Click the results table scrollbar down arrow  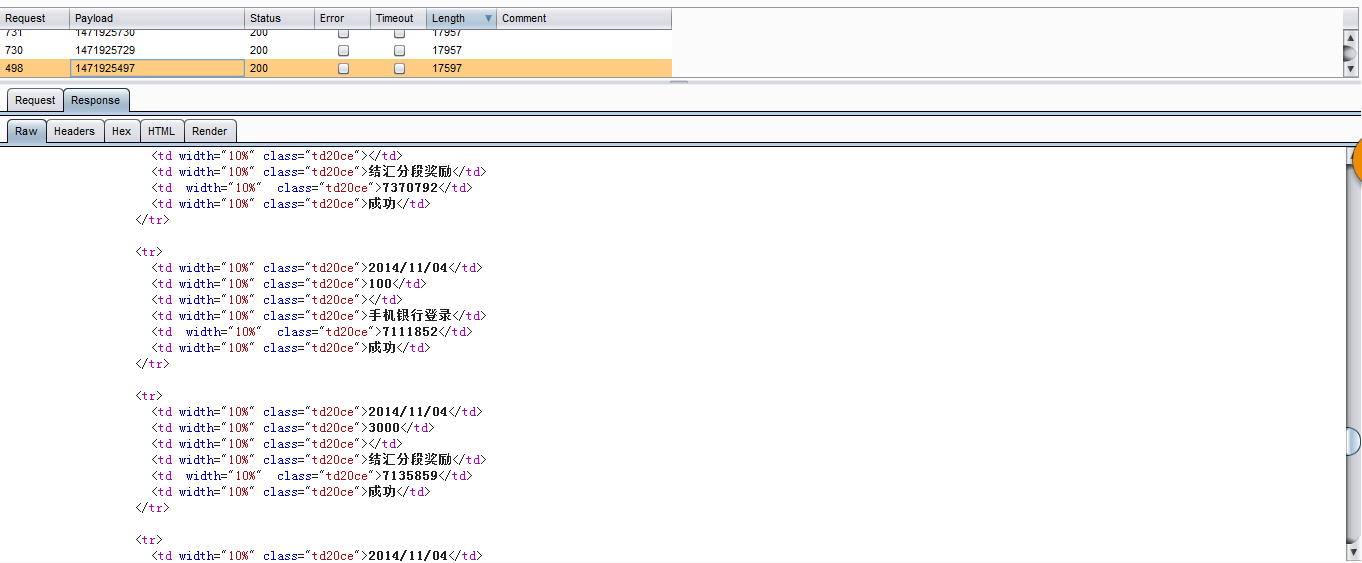tap(1351, 70)
